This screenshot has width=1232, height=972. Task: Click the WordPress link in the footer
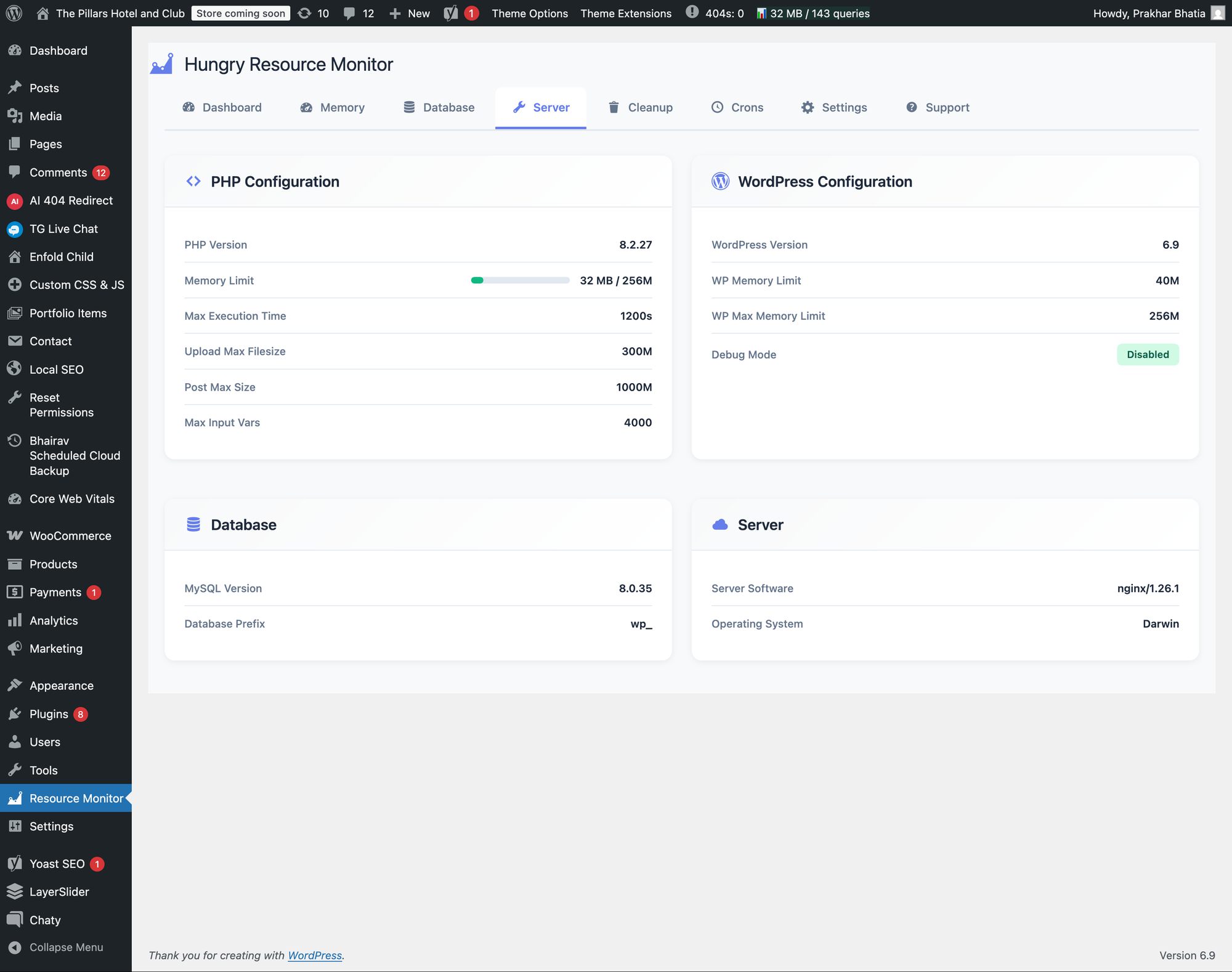pyautogui.click(x=315, y=955)
